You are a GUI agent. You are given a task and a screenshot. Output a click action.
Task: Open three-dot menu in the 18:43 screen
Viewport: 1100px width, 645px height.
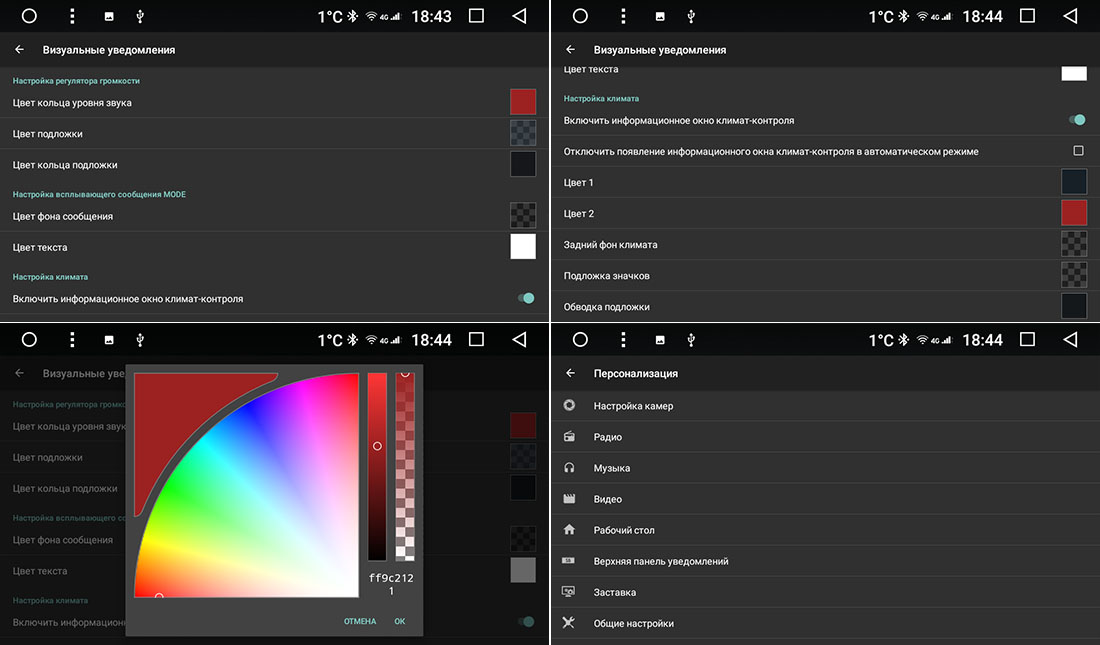coord(72,16)
